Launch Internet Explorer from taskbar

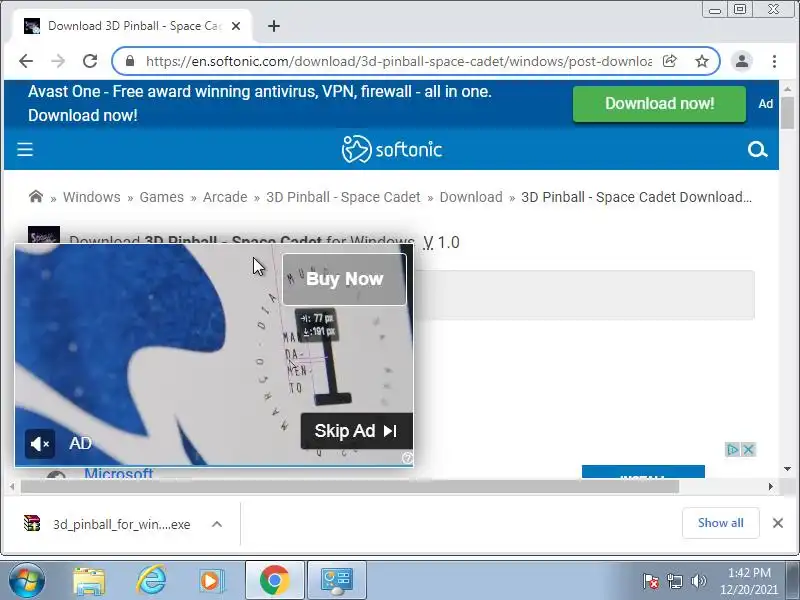pyautogui.click(x=151, y=581)
